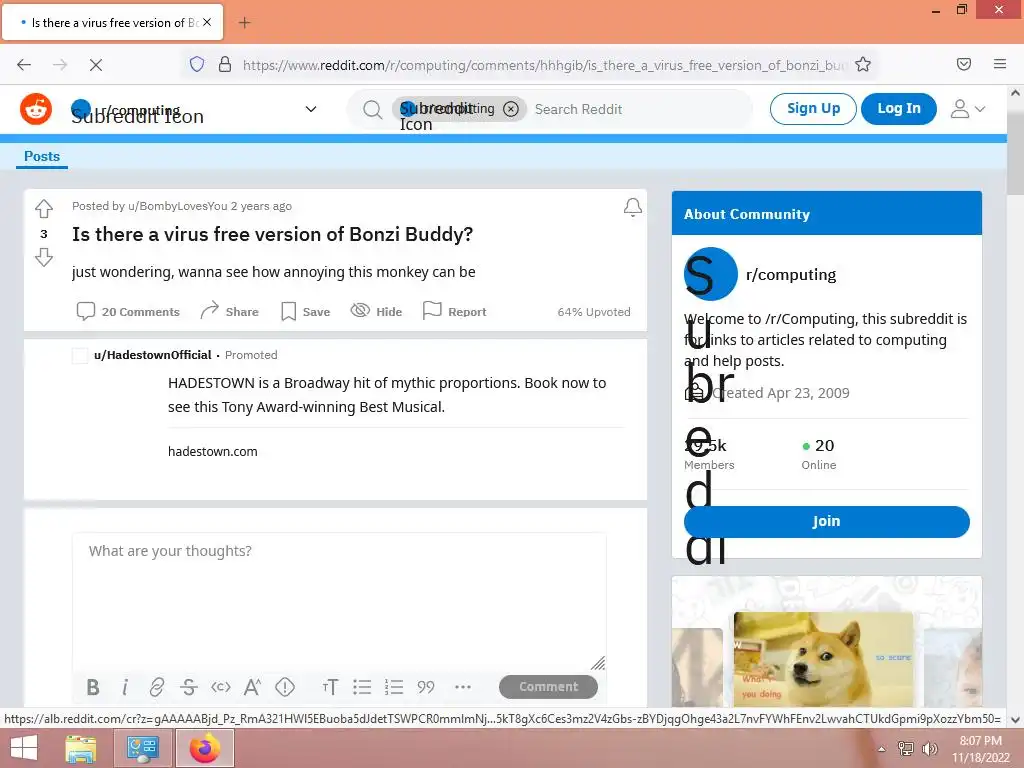The height and width of the screenshot is (768, 1024).
Task: Toggle inline code formatting
Action: [x=221, y=687]
